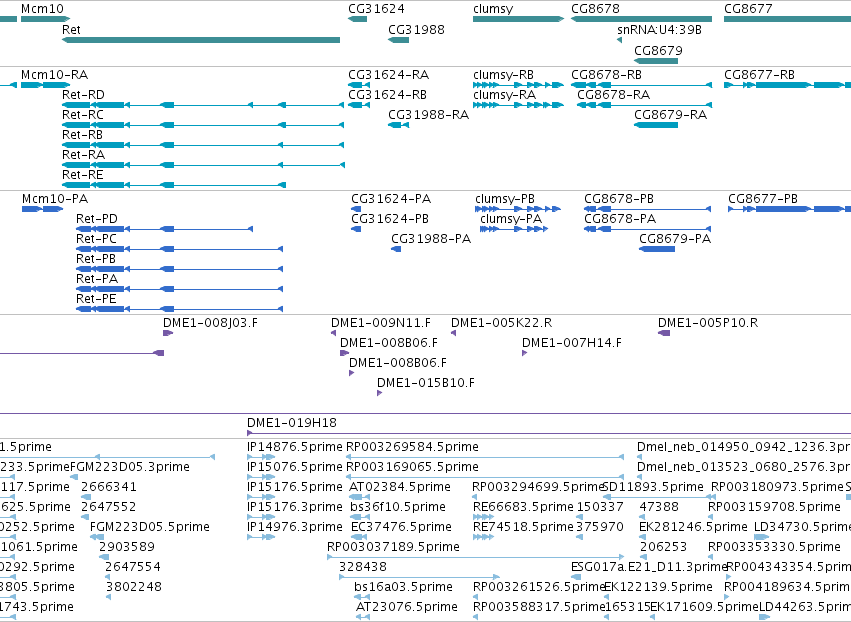The height and width of the screenshot is (622, 851).
Task: Open the CG31988-RA transcript label
Action: pos(428,115)
